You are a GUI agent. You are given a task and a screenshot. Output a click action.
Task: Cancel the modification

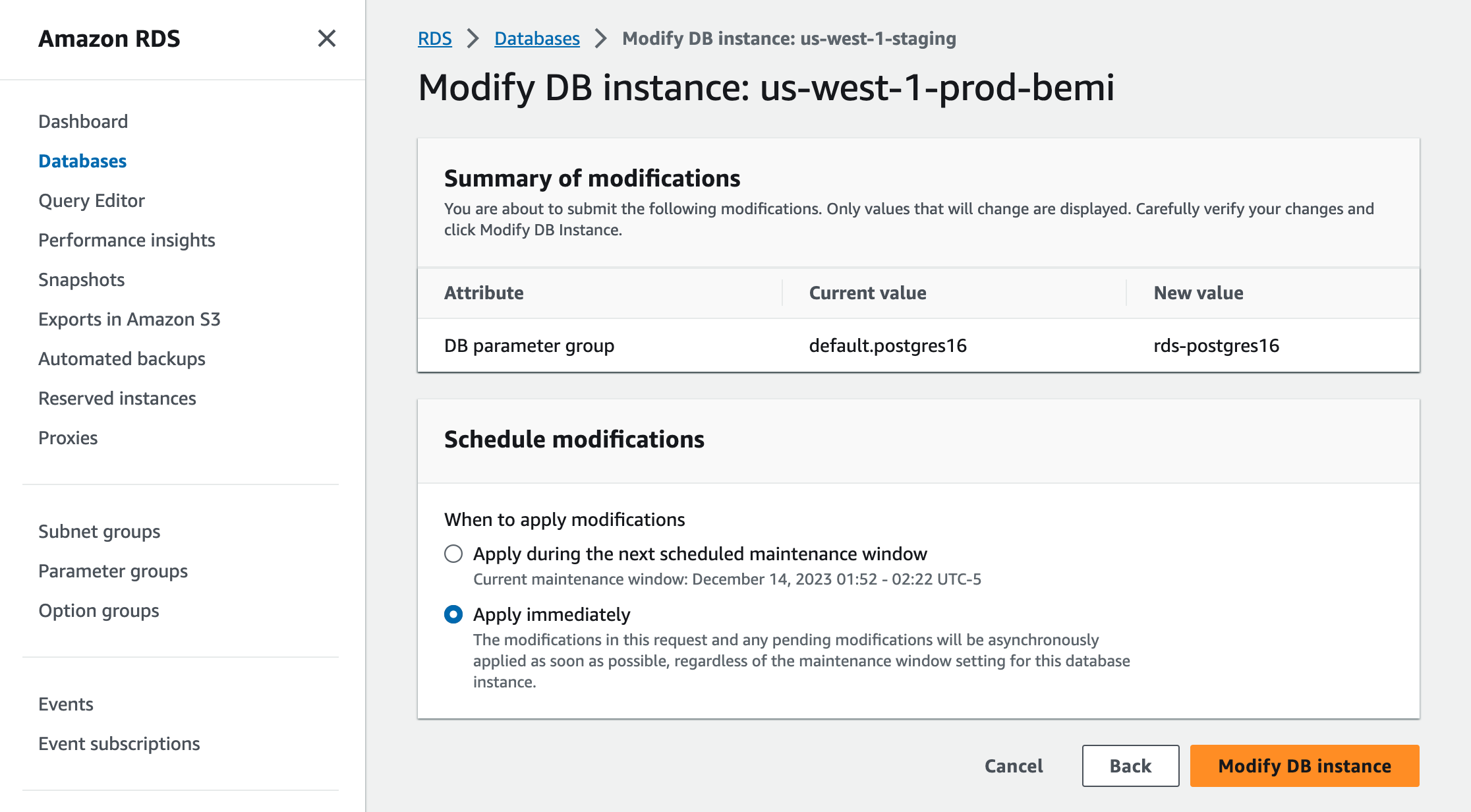coord(1013,766)
